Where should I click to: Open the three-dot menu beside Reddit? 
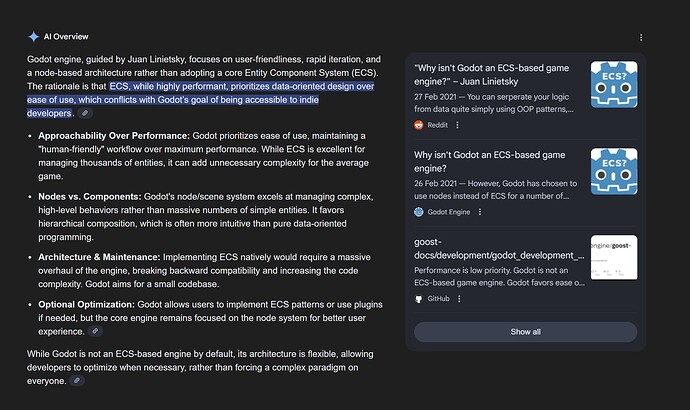pos(458,125)
